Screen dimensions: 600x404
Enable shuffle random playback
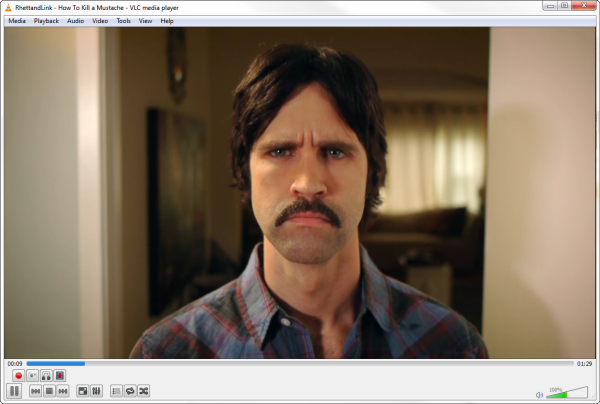tap(144, 390)
